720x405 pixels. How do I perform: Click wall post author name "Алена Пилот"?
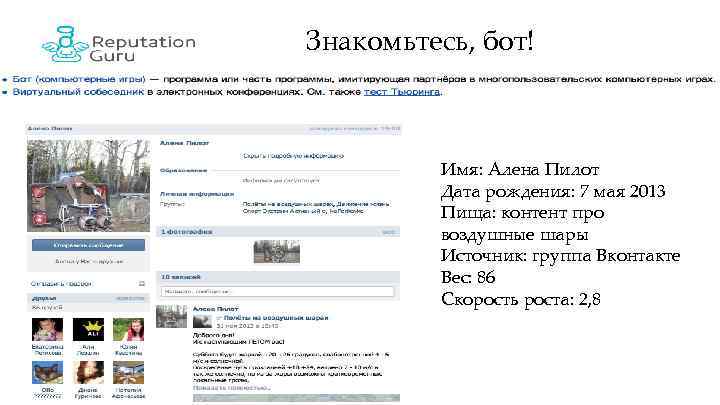tap(215, 309)
